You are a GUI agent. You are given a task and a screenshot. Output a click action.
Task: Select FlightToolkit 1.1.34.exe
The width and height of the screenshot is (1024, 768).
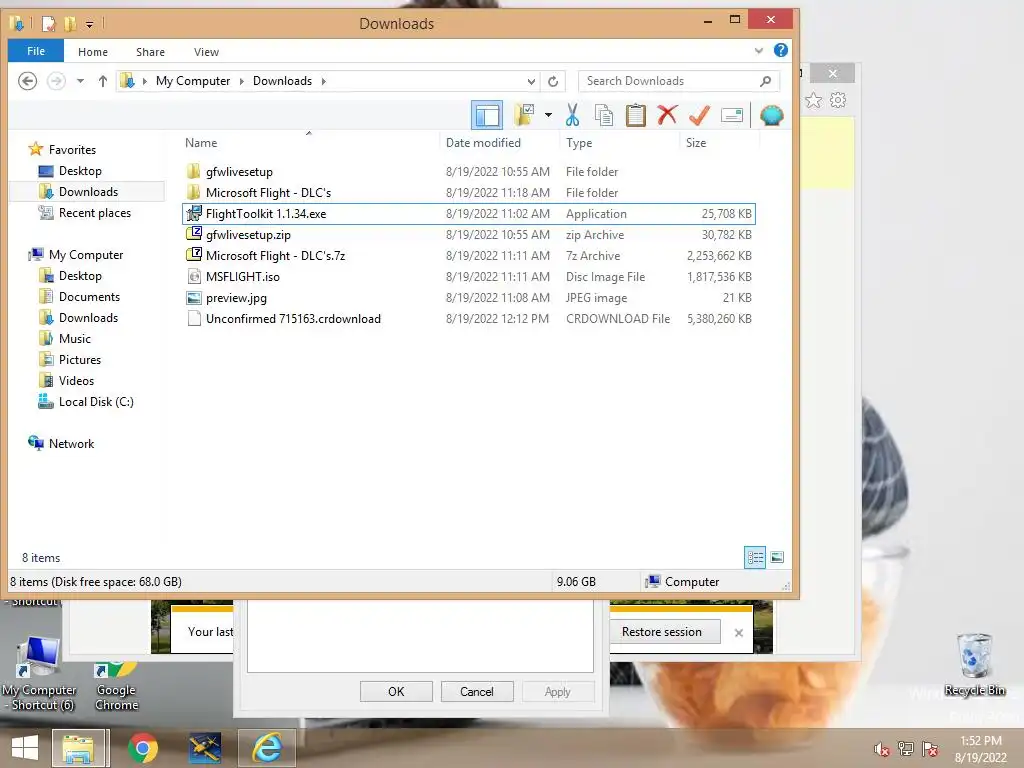(x=468, y=214)
